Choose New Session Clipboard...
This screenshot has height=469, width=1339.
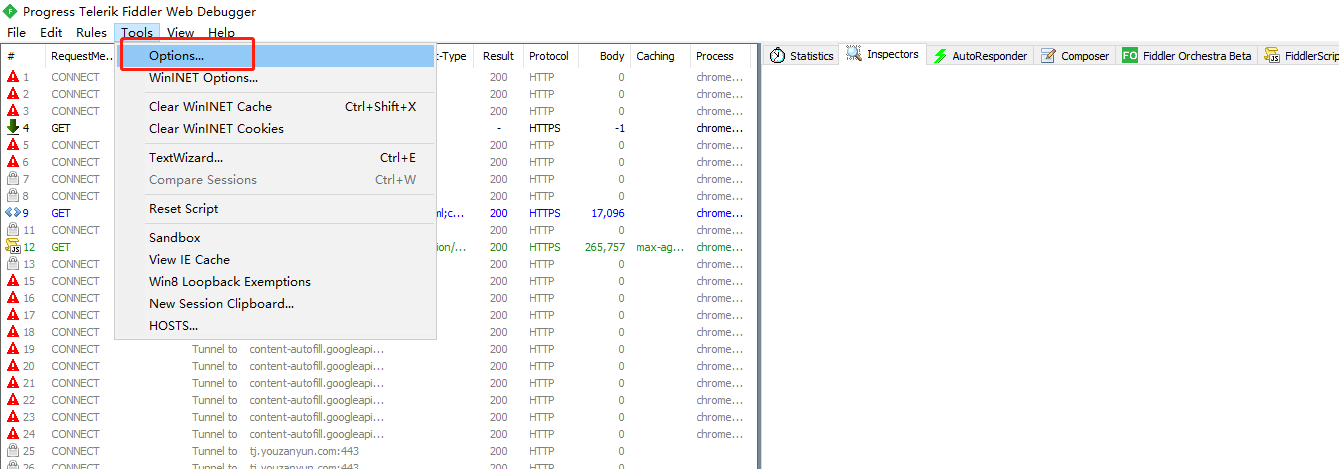[275, 304]
